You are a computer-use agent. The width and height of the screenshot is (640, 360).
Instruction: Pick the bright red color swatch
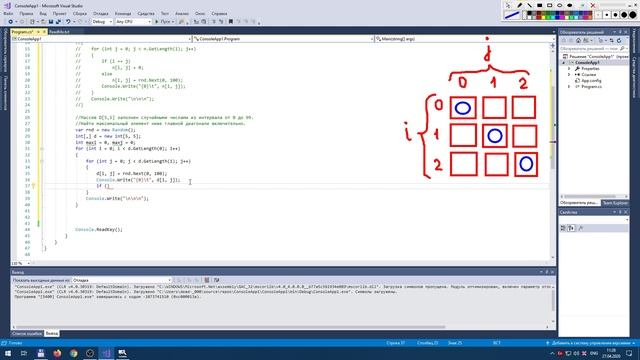tap(538, 17)
